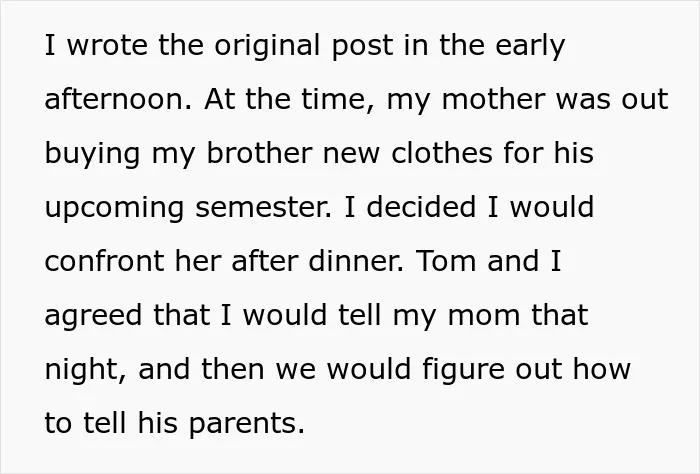Click the word "semester" in the text
The width and height of the screenshot is (700, 474).
[x=261, y=207]
